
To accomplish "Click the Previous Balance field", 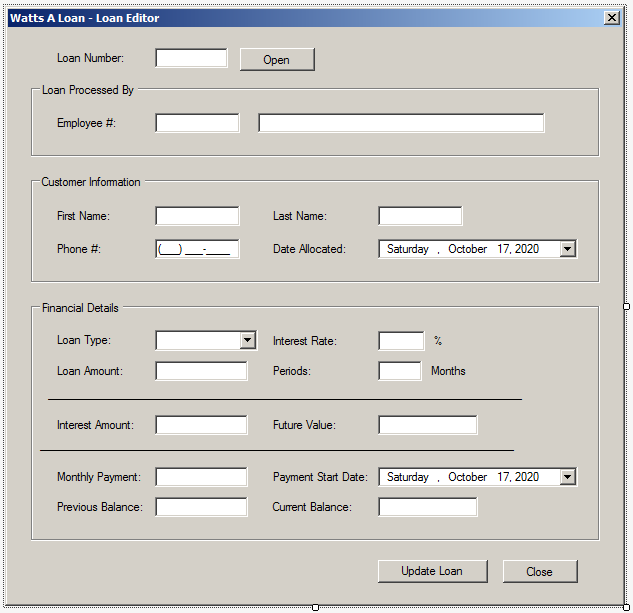I will [x=201, y=507].
